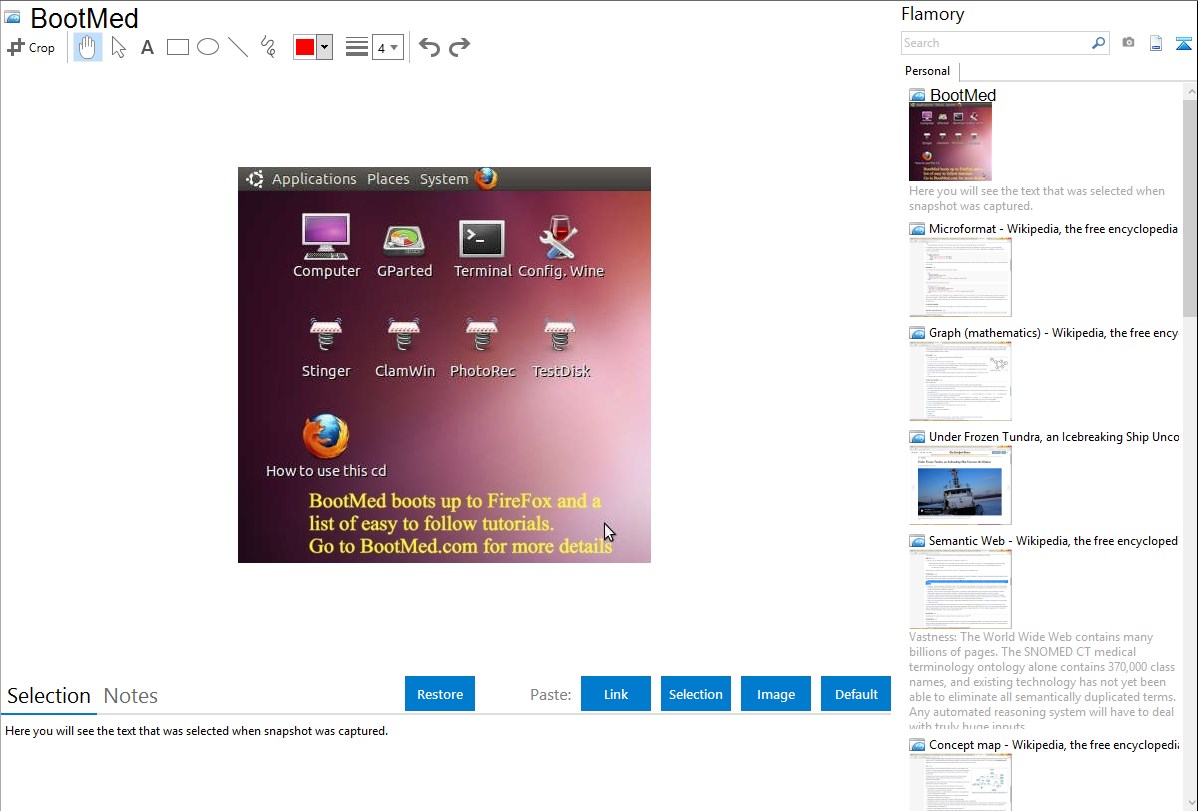Pick the rectangle shape tool
Viewport: 1198px width, 811px height.
[x=178, y=47]
